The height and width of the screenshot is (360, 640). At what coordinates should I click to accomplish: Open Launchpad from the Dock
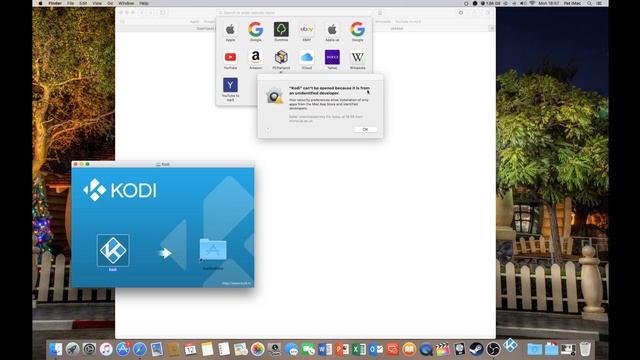pyautogui.click(x=72, y=349)
